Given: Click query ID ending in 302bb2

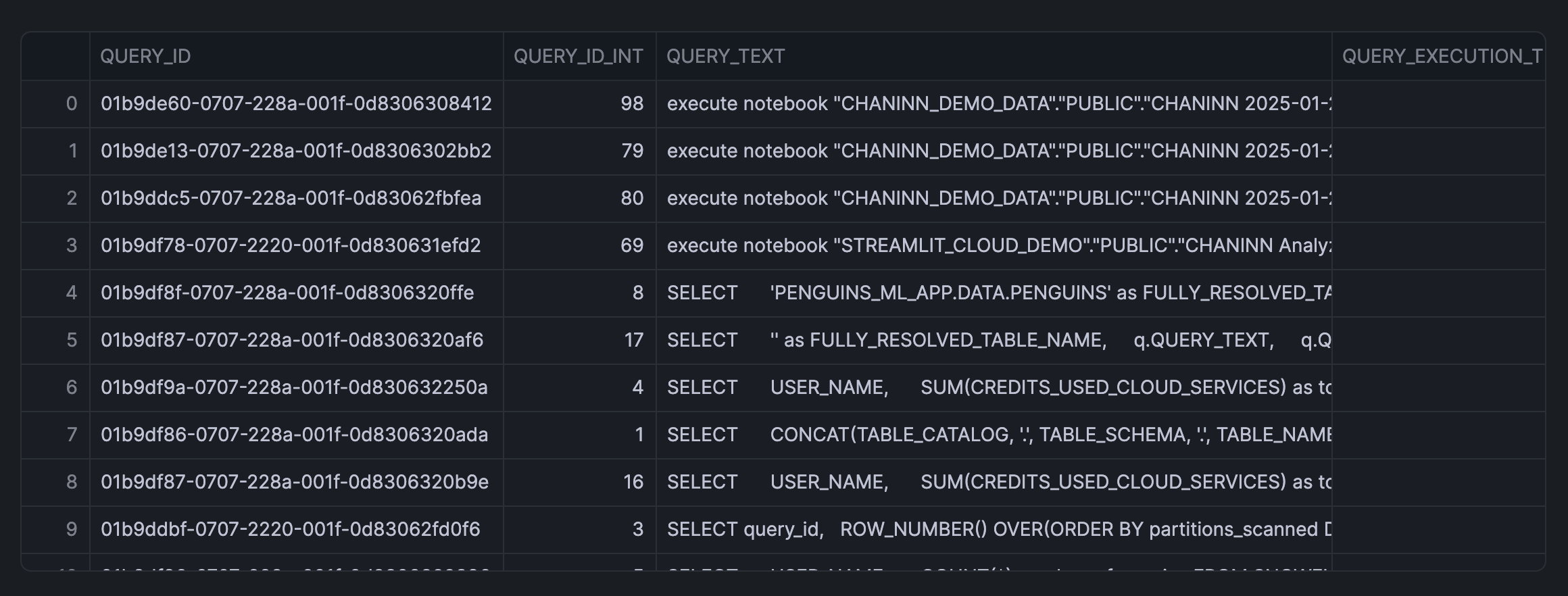Looking at the screenshot, I should point(296,151).
